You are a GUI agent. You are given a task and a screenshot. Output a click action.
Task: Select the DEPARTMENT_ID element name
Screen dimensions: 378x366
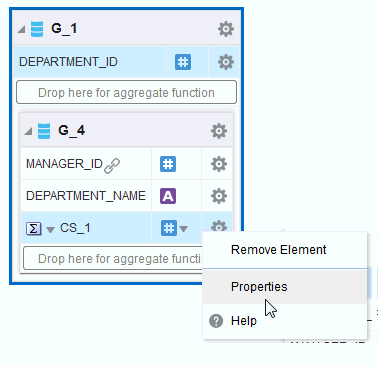click(x=68, y=62)
